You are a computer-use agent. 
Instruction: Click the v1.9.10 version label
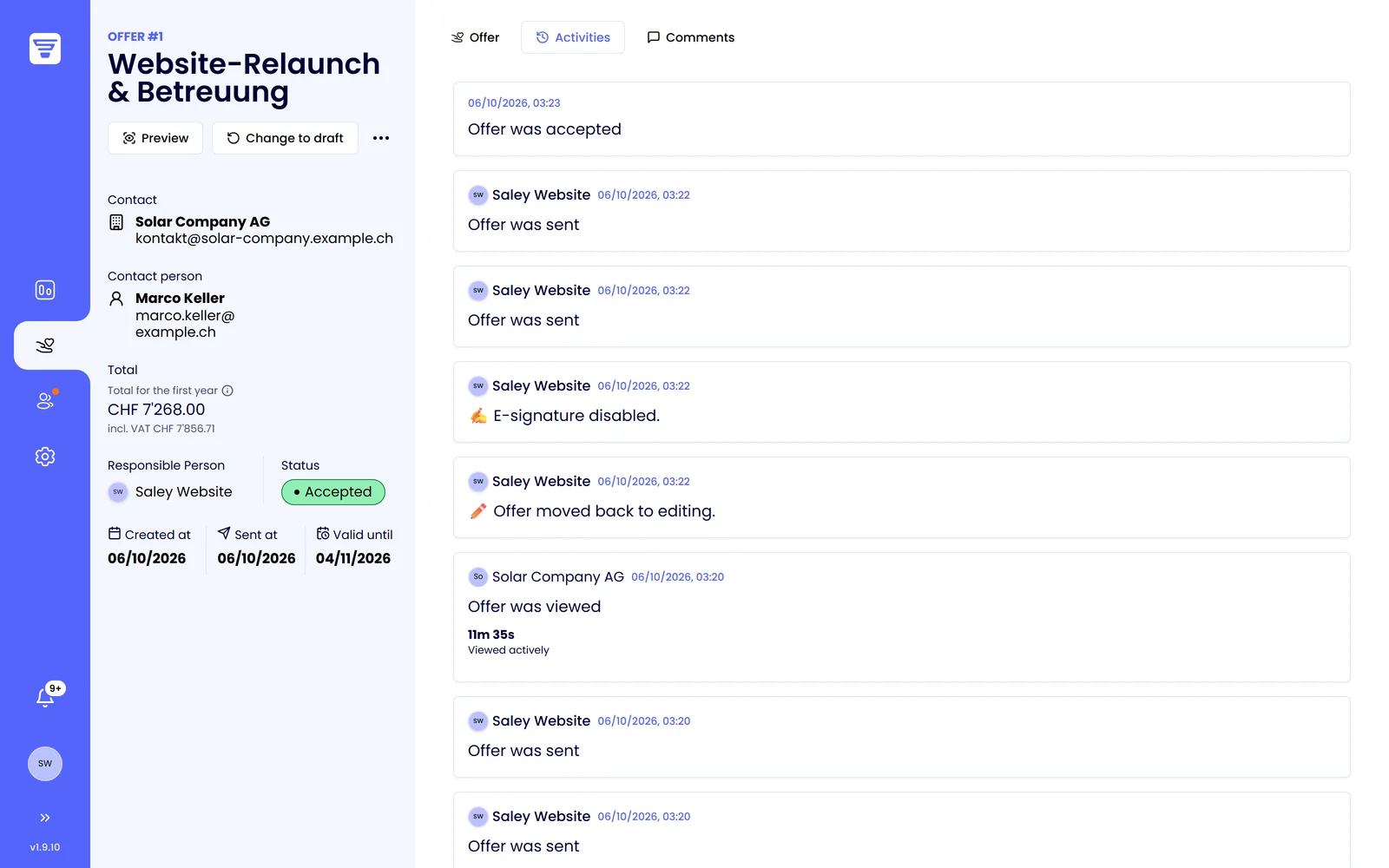click(x=45, y=847)
